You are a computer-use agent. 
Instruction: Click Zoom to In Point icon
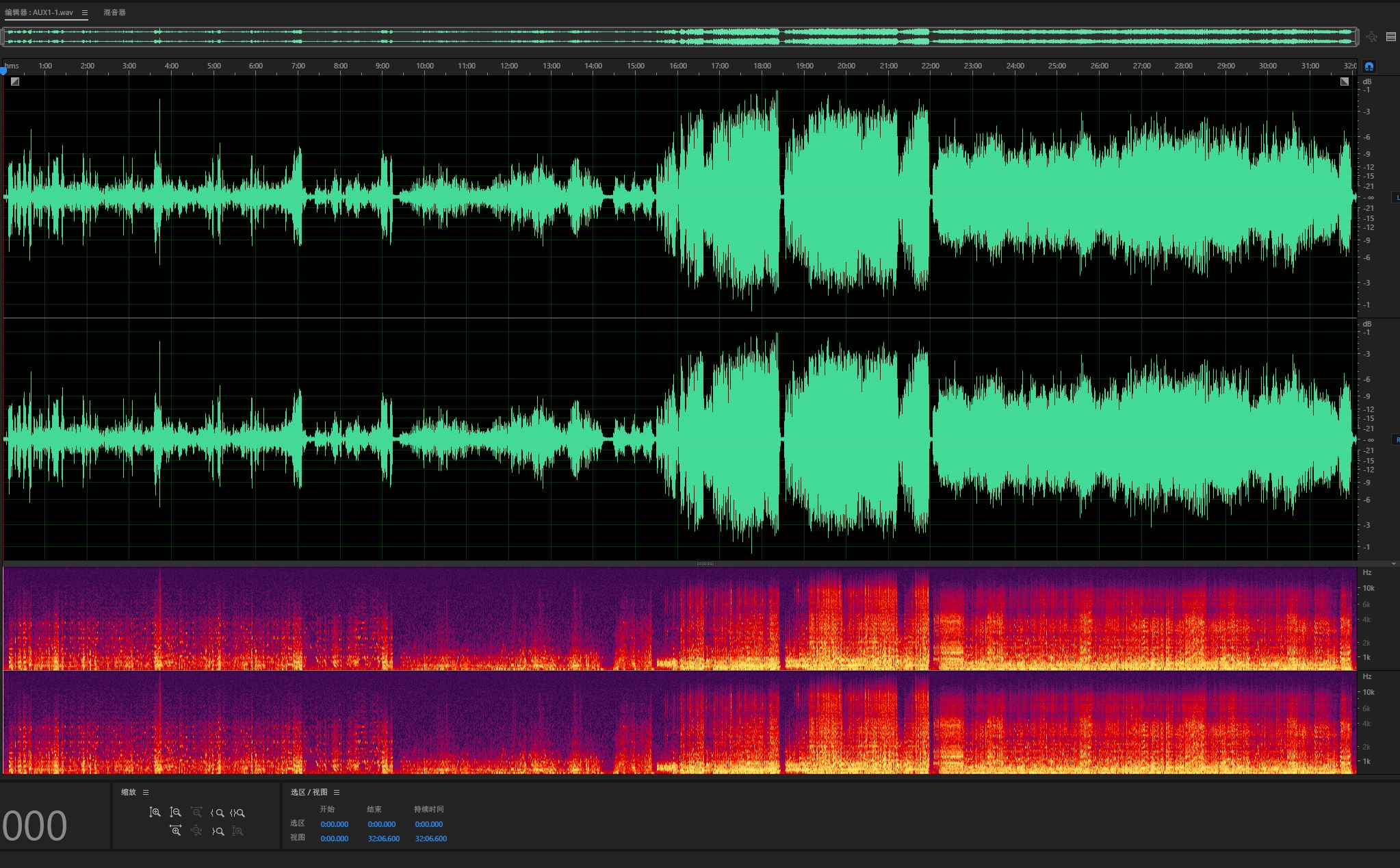pos(218,813)
